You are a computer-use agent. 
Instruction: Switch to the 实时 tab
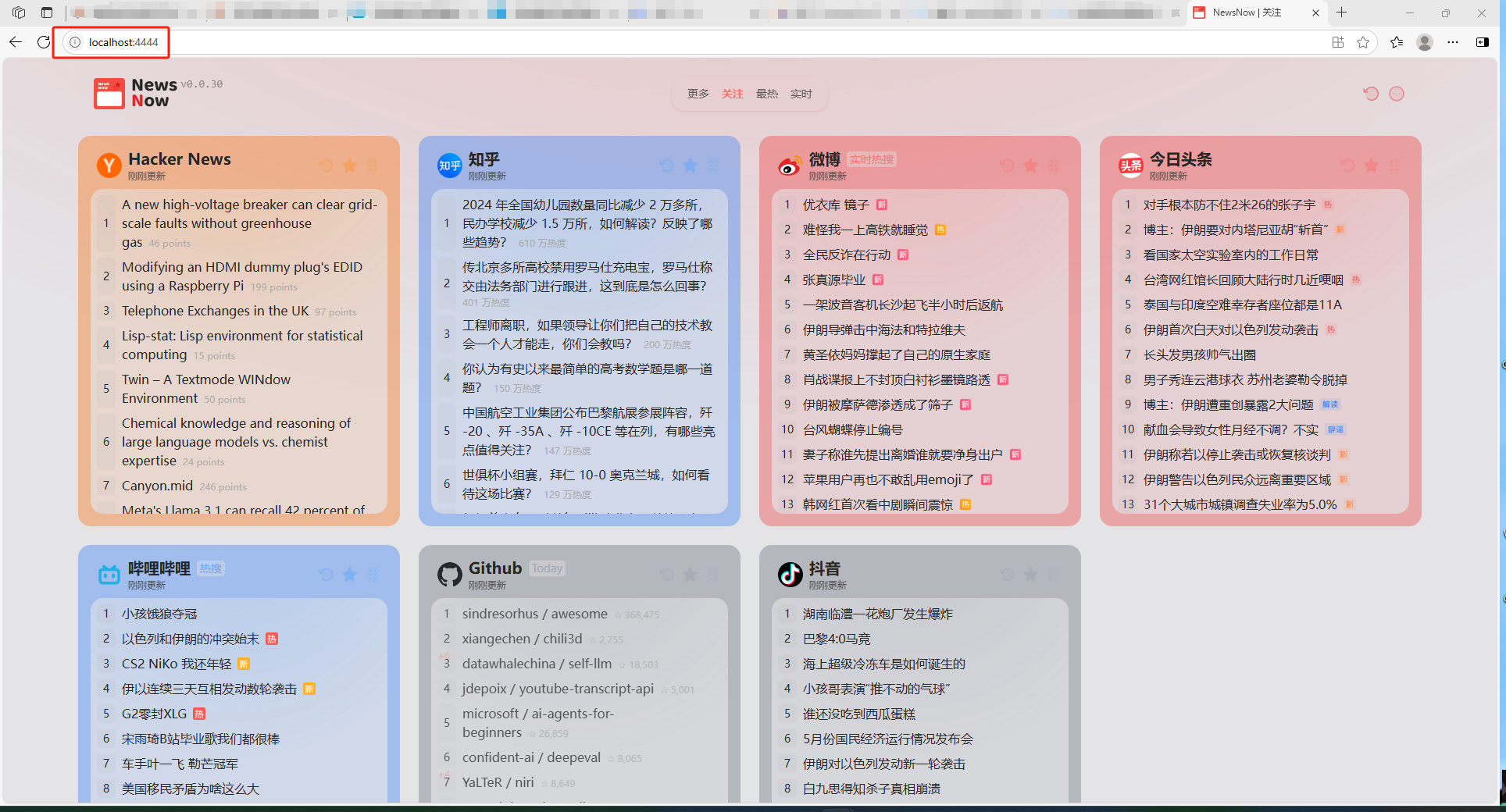pos(801,93)
